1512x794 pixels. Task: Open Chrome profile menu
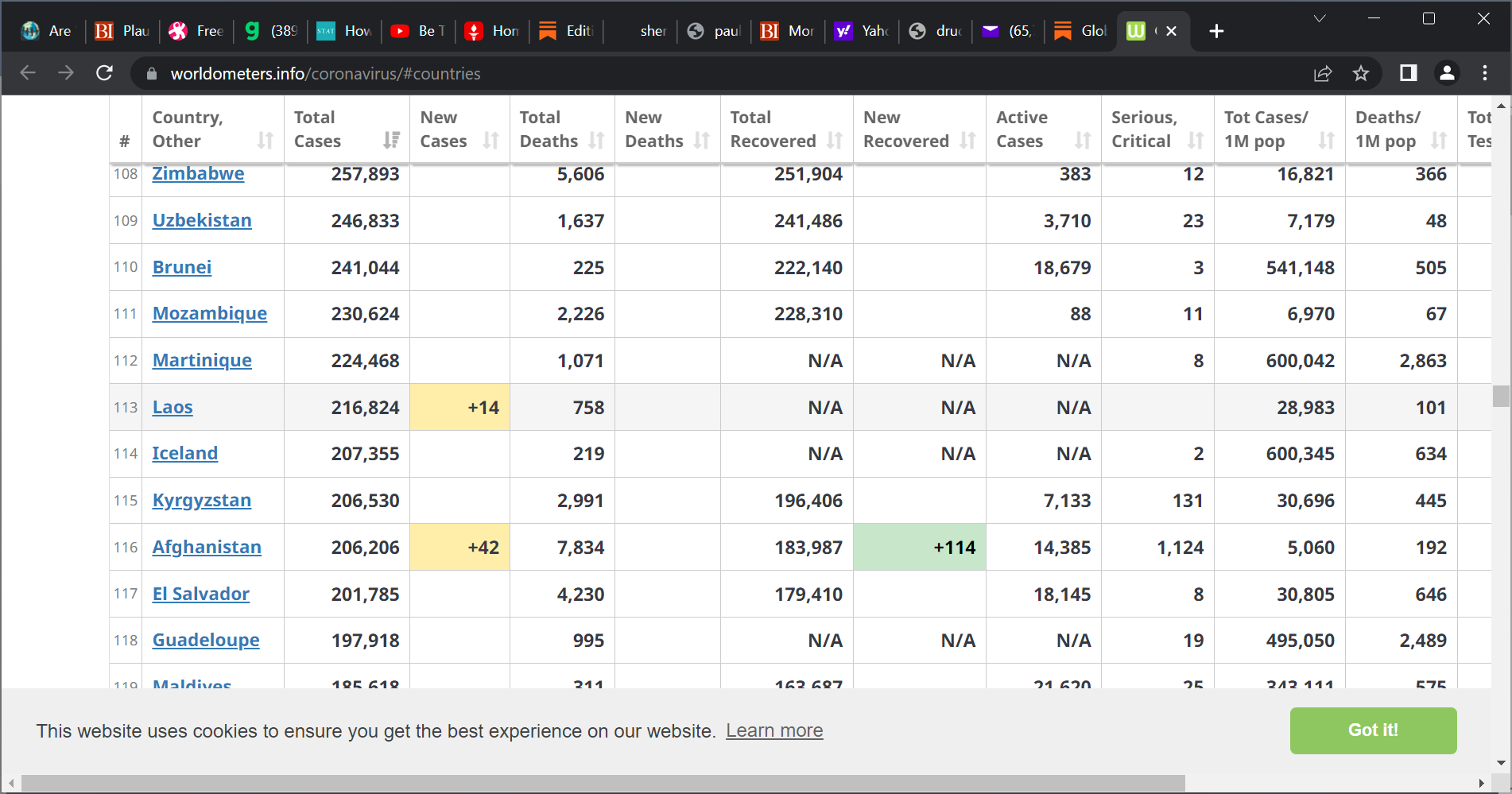point(1447,73)
